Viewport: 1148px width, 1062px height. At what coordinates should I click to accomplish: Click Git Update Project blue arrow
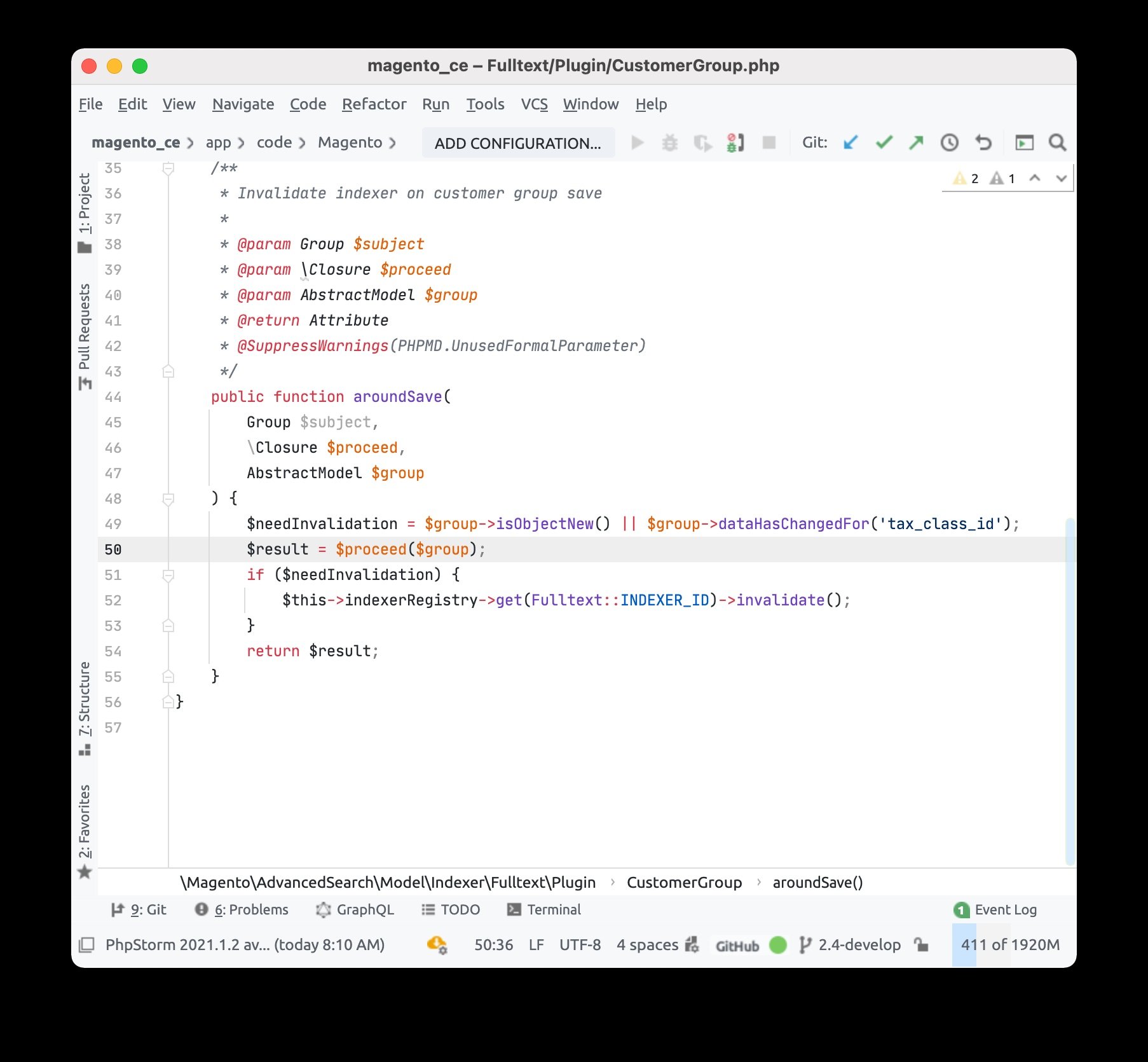pos(851,142)
